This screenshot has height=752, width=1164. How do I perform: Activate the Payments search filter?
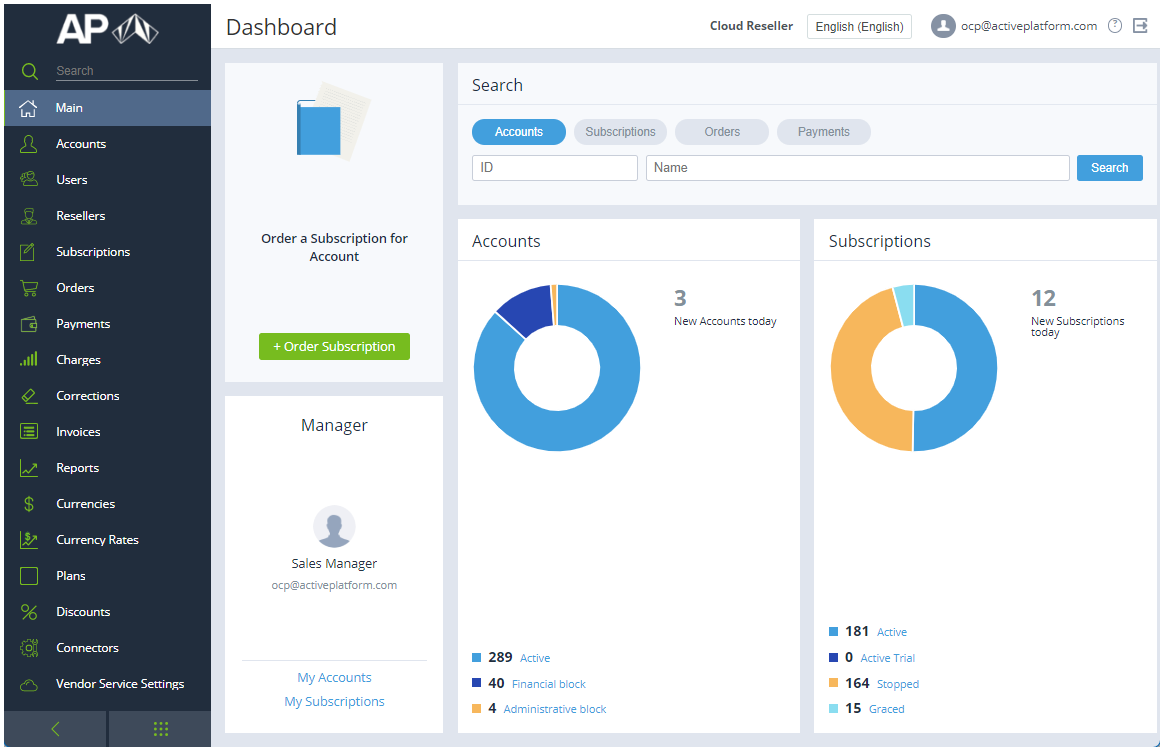coord(823,131)
